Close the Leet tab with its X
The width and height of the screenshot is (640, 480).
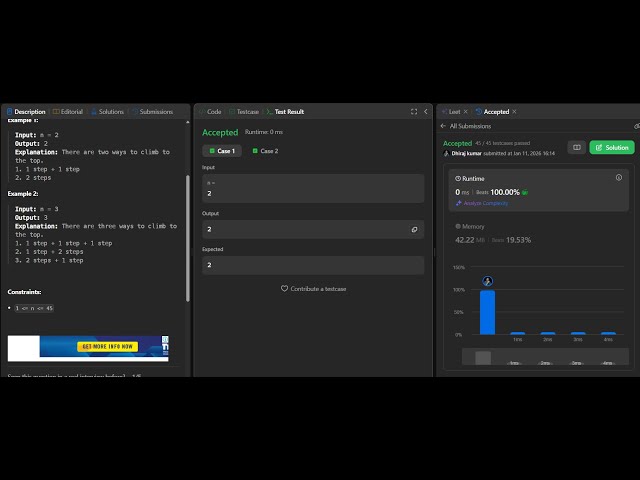click(x=466, y=112)
